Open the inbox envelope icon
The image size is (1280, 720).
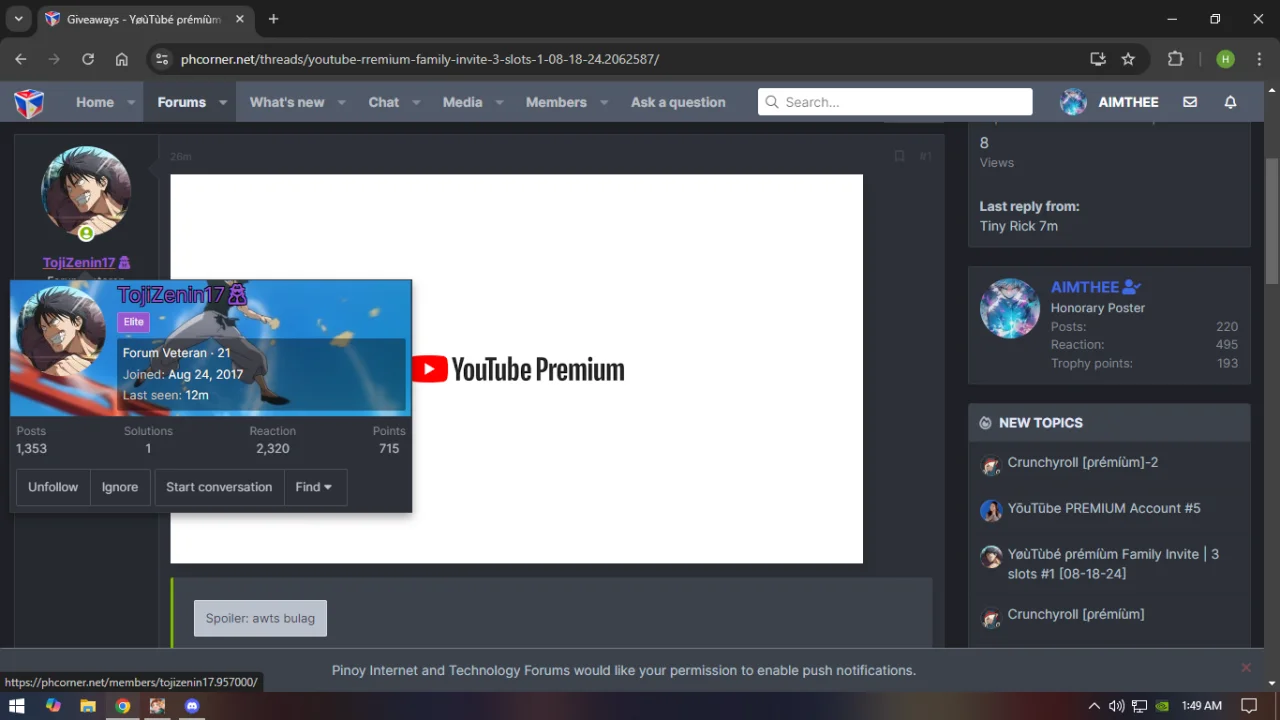click(x=1190, y=102)
